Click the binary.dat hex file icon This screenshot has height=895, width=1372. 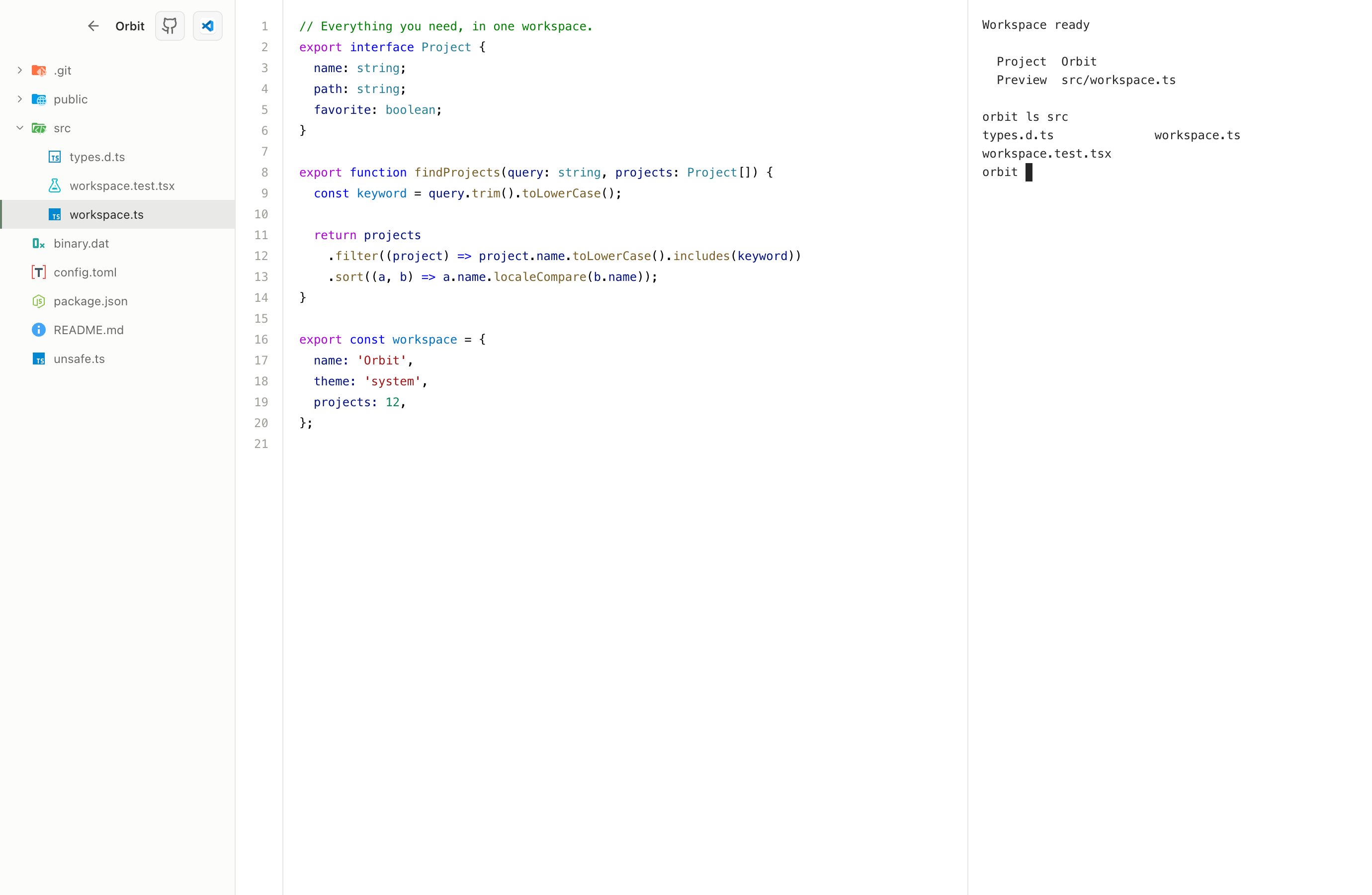[x=39, y=243]
